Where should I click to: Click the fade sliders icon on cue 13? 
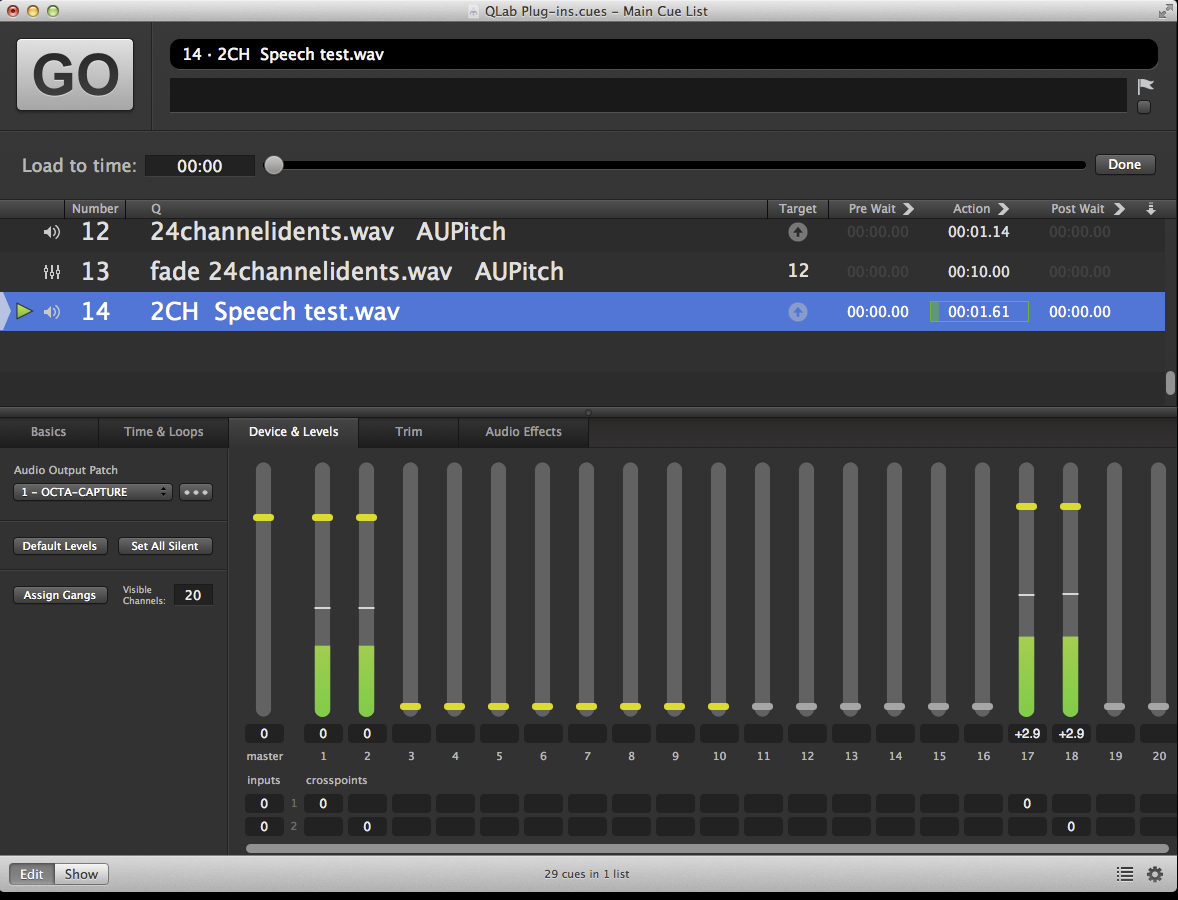[52, 272]
